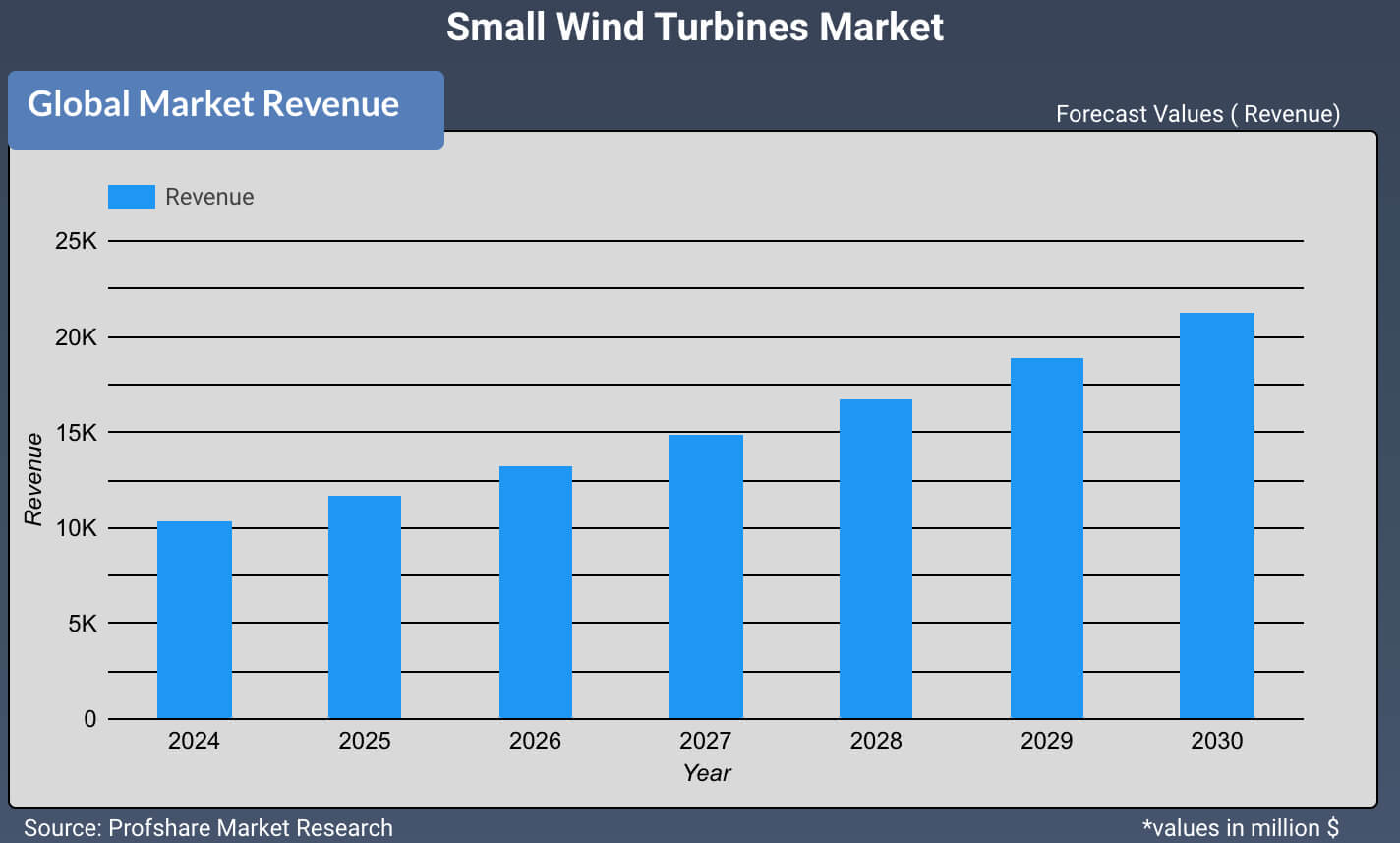This screenshot has width=1400, height=843.
Task: Select the 2029 revenue bar
Action: point(1047,538)
